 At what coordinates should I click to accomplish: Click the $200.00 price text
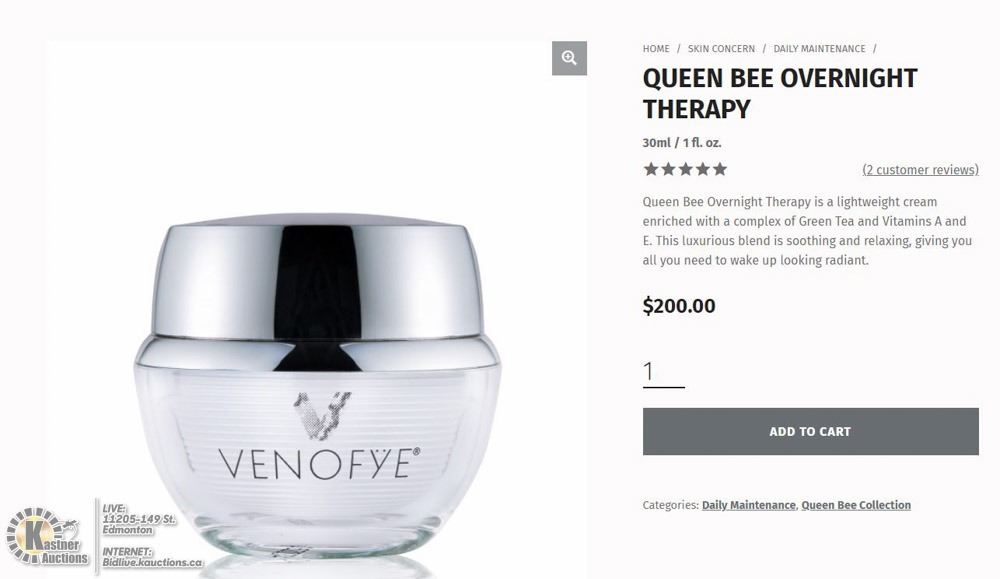coord(679,306)
